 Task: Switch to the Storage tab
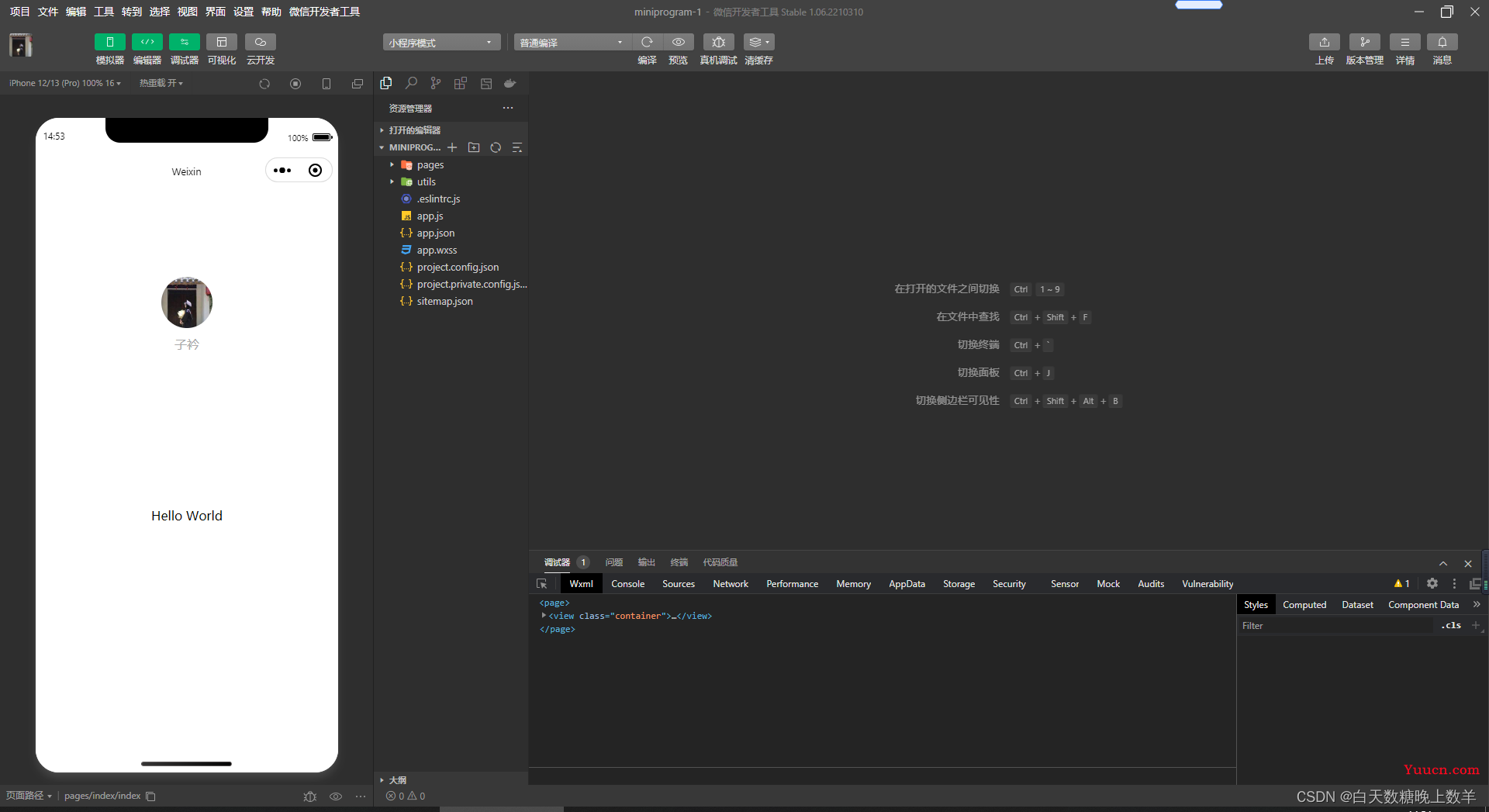[x=959, y=584]
